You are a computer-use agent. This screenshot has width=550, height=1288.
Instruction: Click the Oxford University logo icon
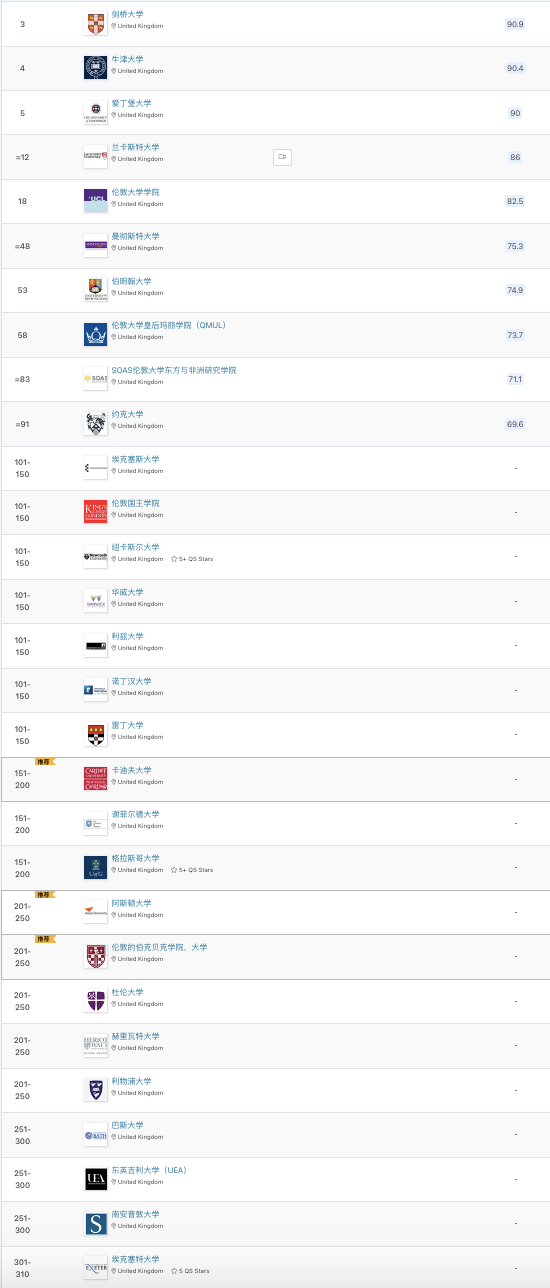click(95, 68)
